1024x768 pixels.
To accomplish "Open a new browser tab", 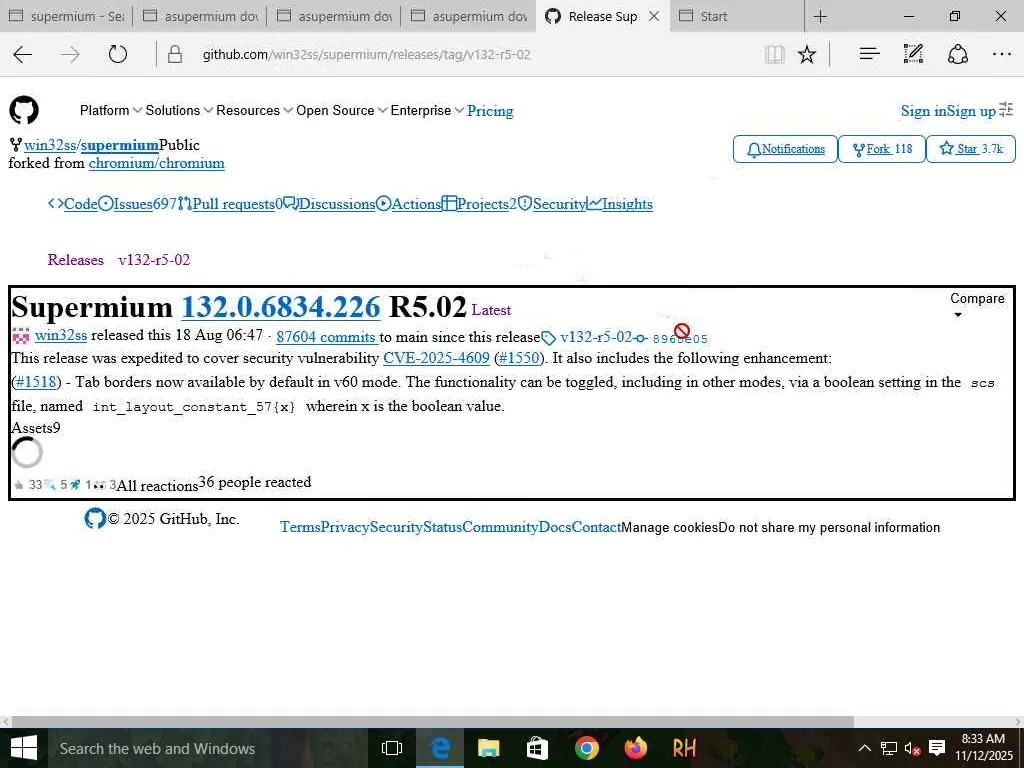I will click(x=821, y=16).
